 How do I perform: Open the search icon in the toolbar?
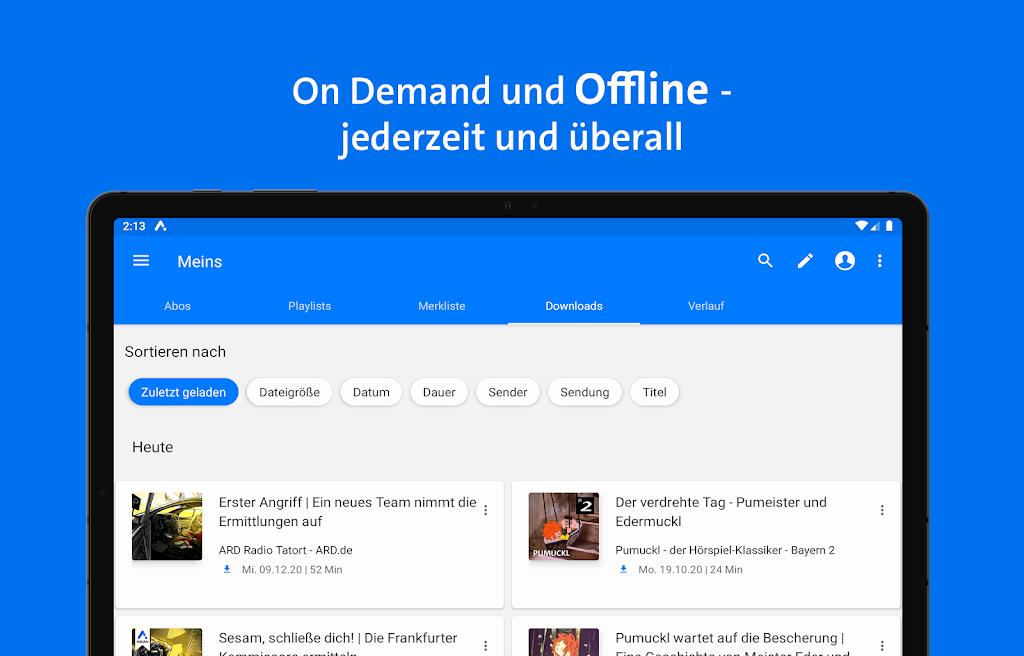tap(765, 261)
